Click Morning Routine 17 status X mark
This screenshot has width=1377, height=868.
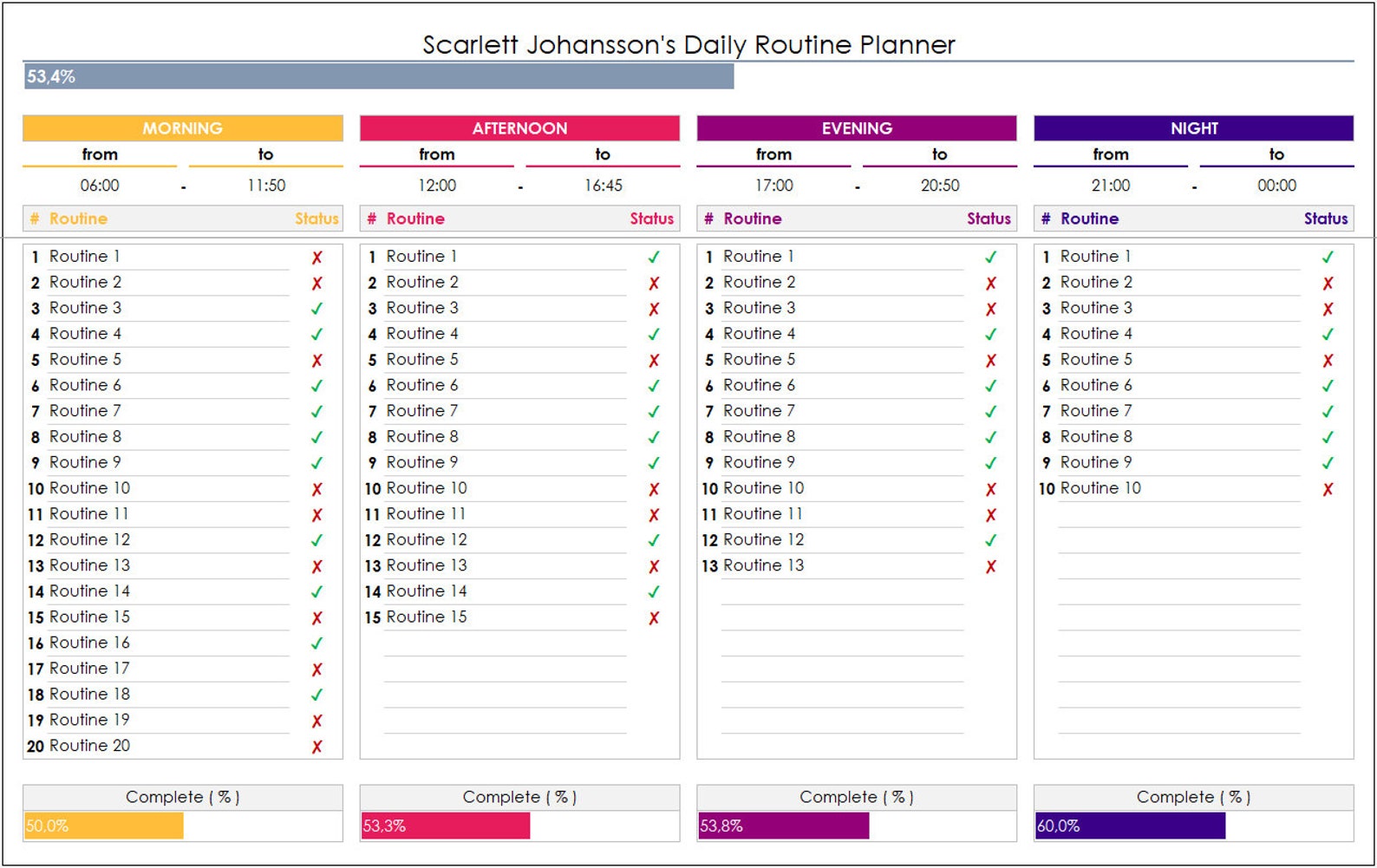pos(317,669)
